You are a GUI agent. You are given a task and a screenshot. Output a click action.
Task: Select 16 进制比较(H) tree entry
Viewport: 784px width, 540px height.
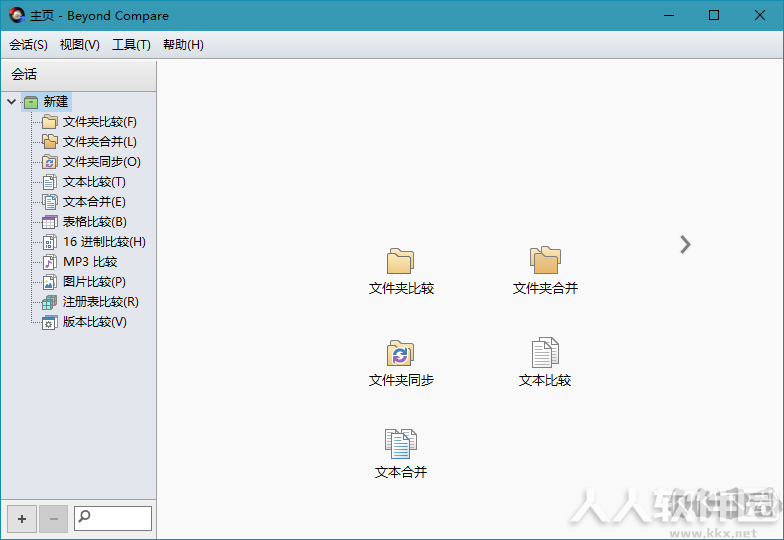point(104,242)
